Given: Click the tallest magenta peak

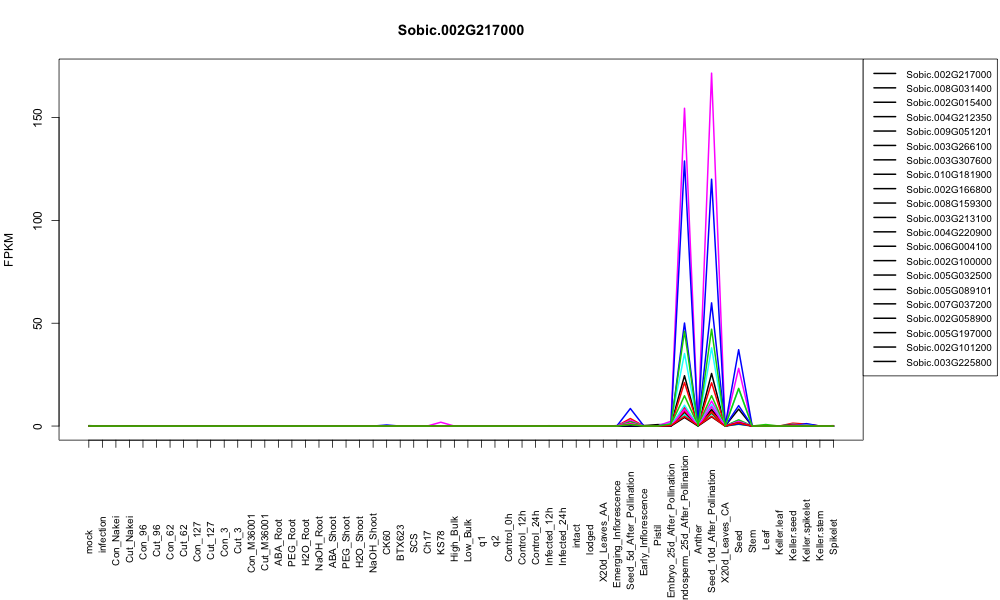Looking at the screenshot, I should coord(711,73).
